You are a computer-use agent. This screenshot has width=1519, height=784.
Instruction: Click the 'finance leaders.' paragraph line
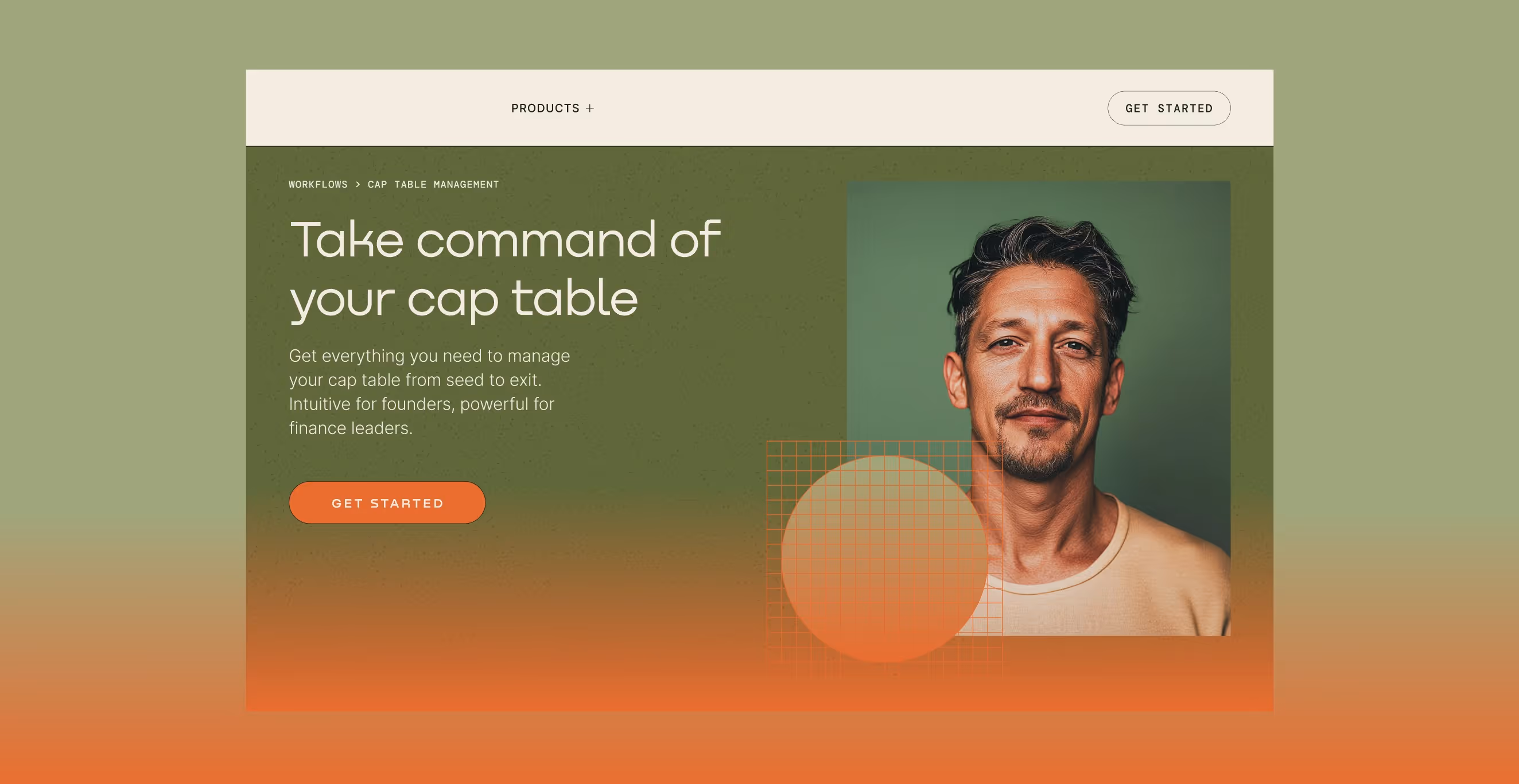coord(350,428)
